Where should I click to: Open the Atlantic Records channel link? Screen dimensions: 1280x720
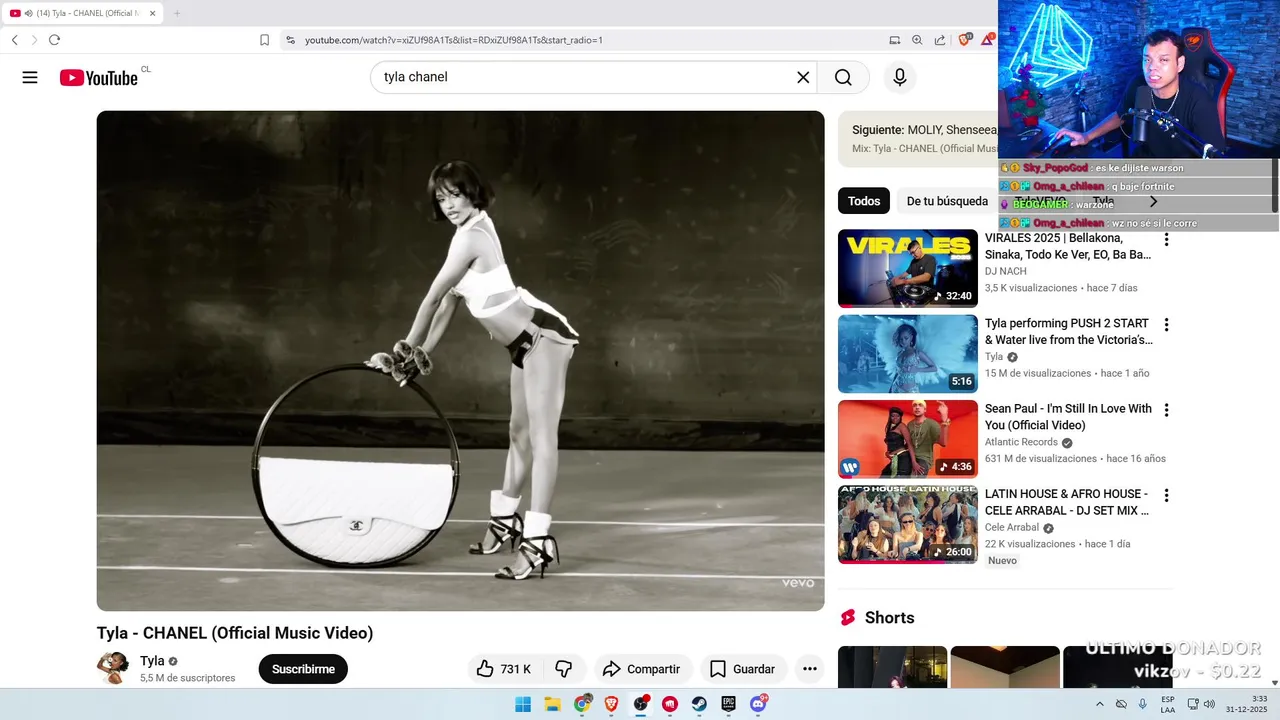[1021, 442]
